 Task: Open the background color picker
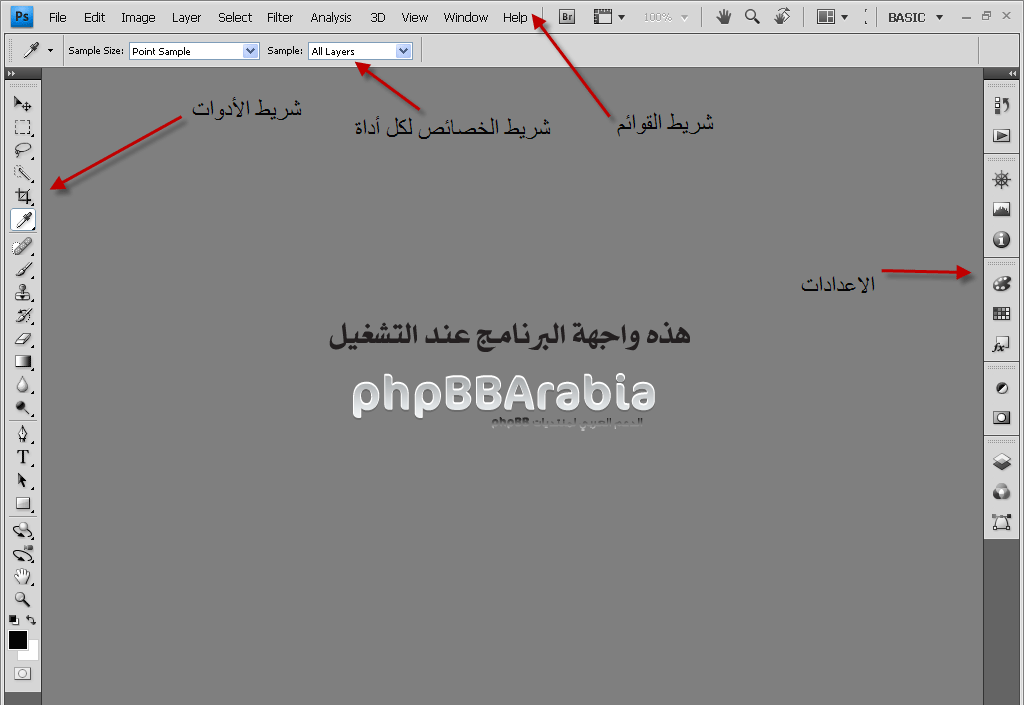(x=33, y=653)
